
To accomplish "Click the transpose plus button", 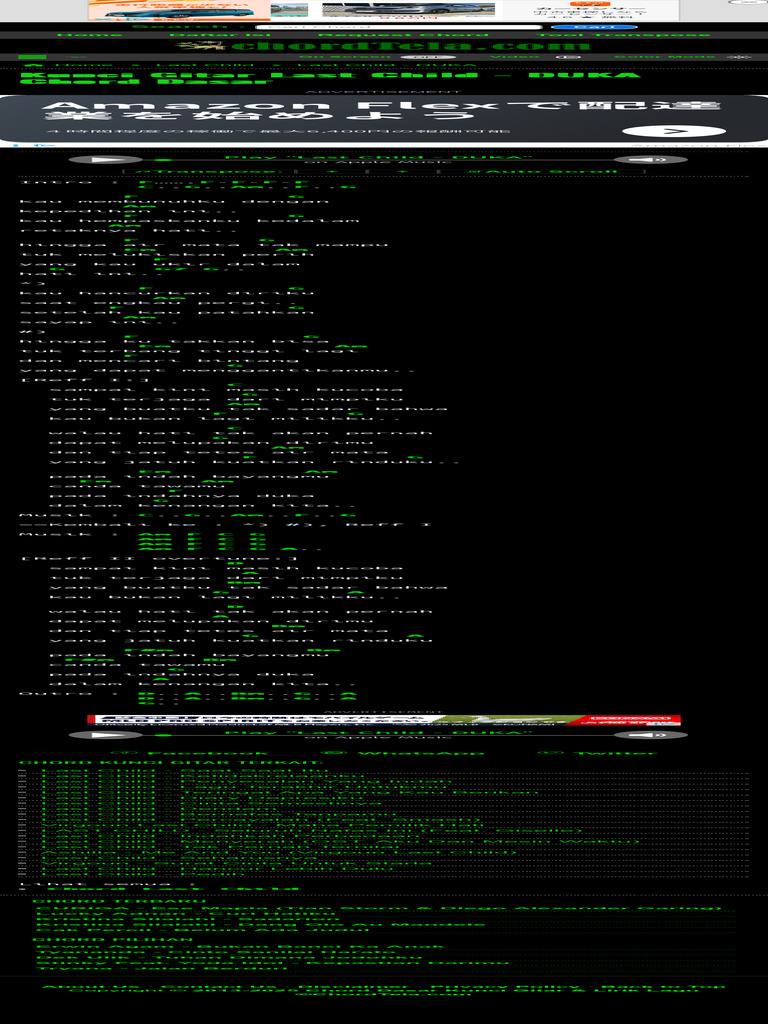I will (402, 172).
